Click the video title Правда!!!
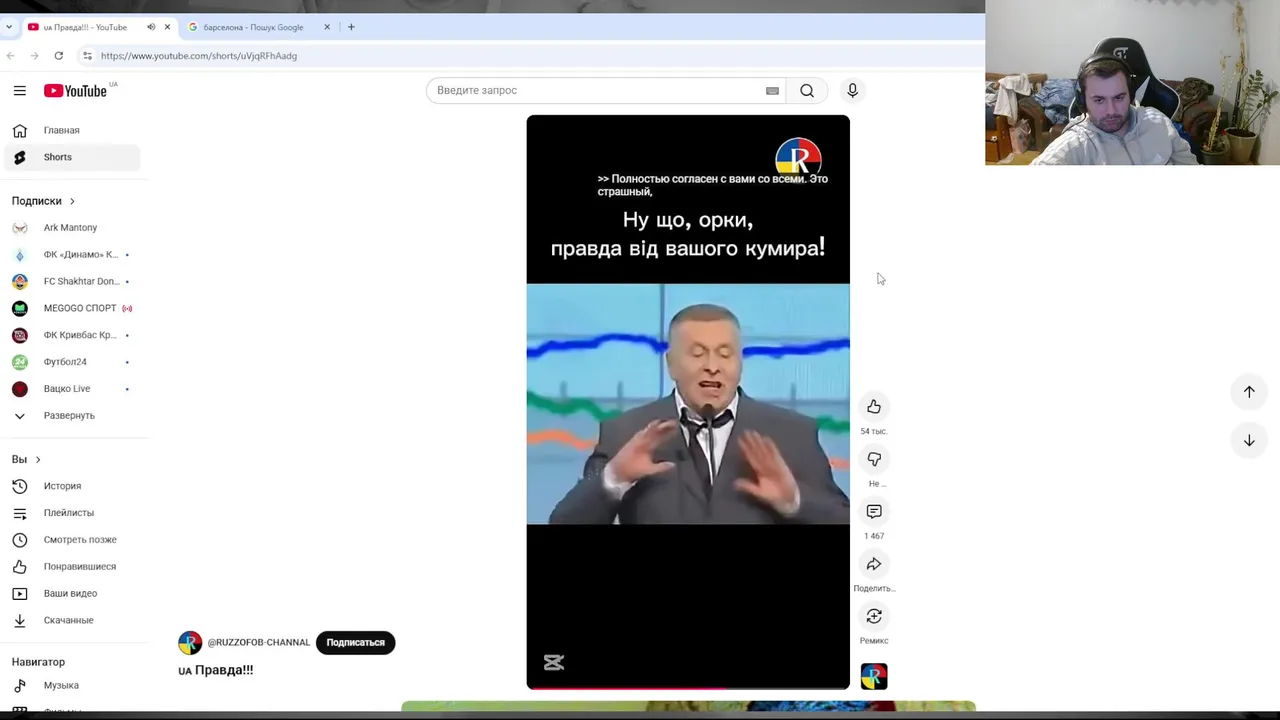The width and height of the screenshot is (1280, 720). click(216, 670)
